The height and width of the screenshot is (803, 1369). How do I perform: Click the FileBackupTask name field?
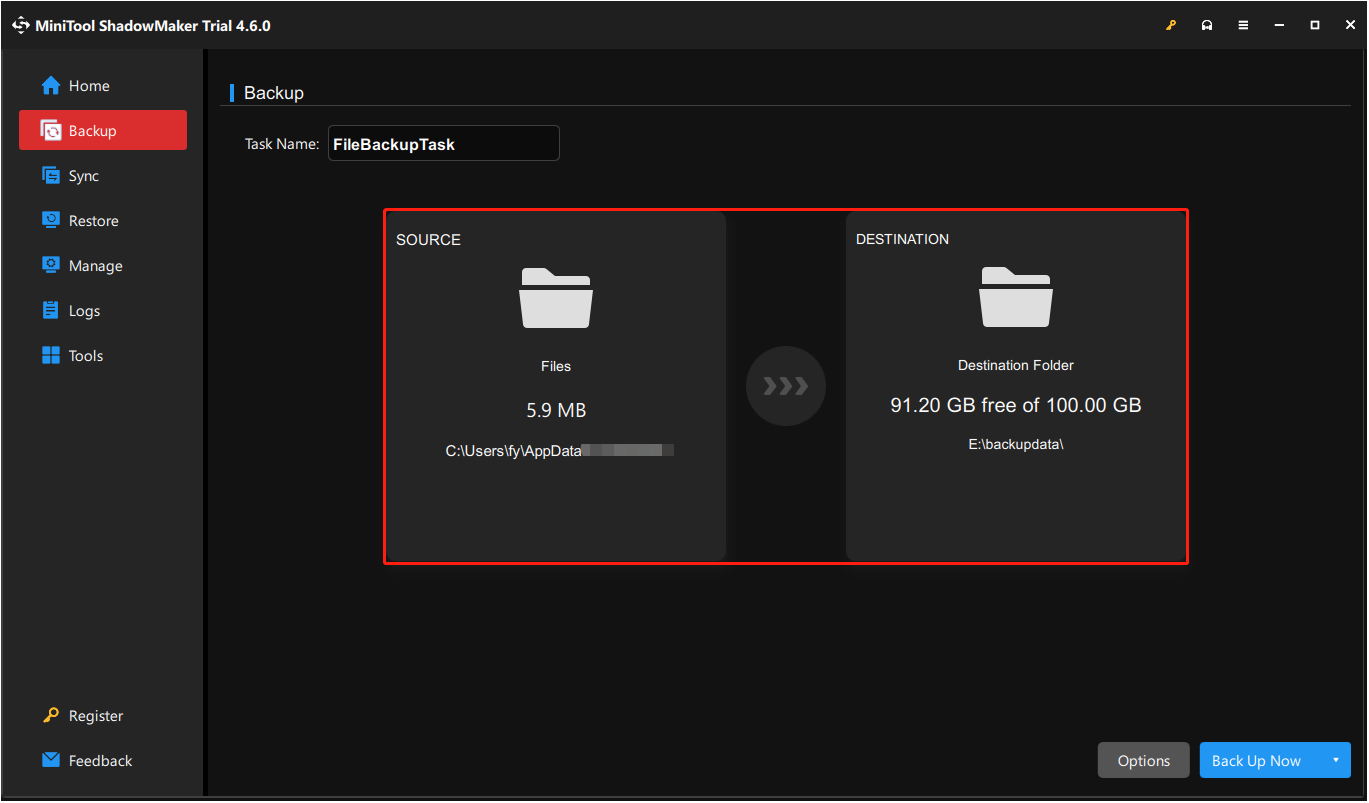point(444,143)
